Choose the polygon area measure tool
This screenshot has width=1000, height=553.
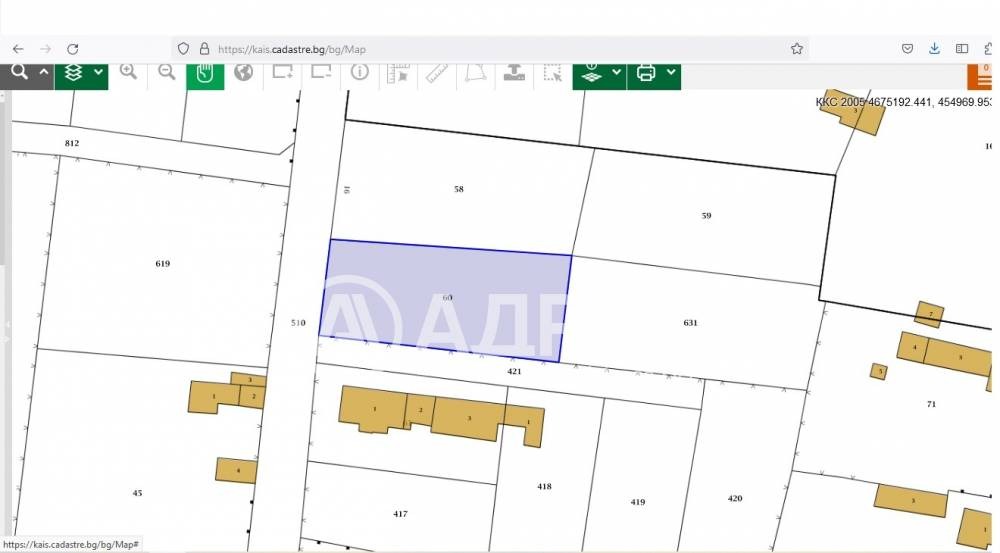pyautogui.click(x=475, y=73)
